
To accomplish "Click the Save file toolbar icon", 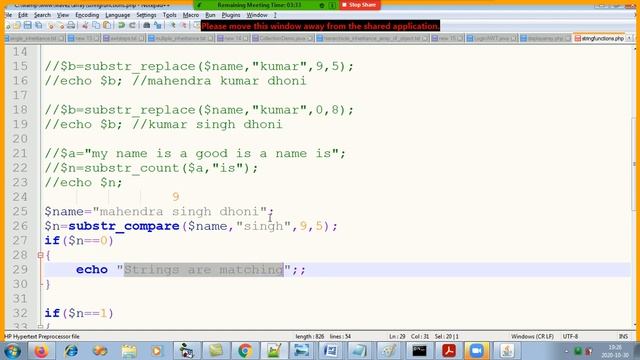I will coord(27,25).
